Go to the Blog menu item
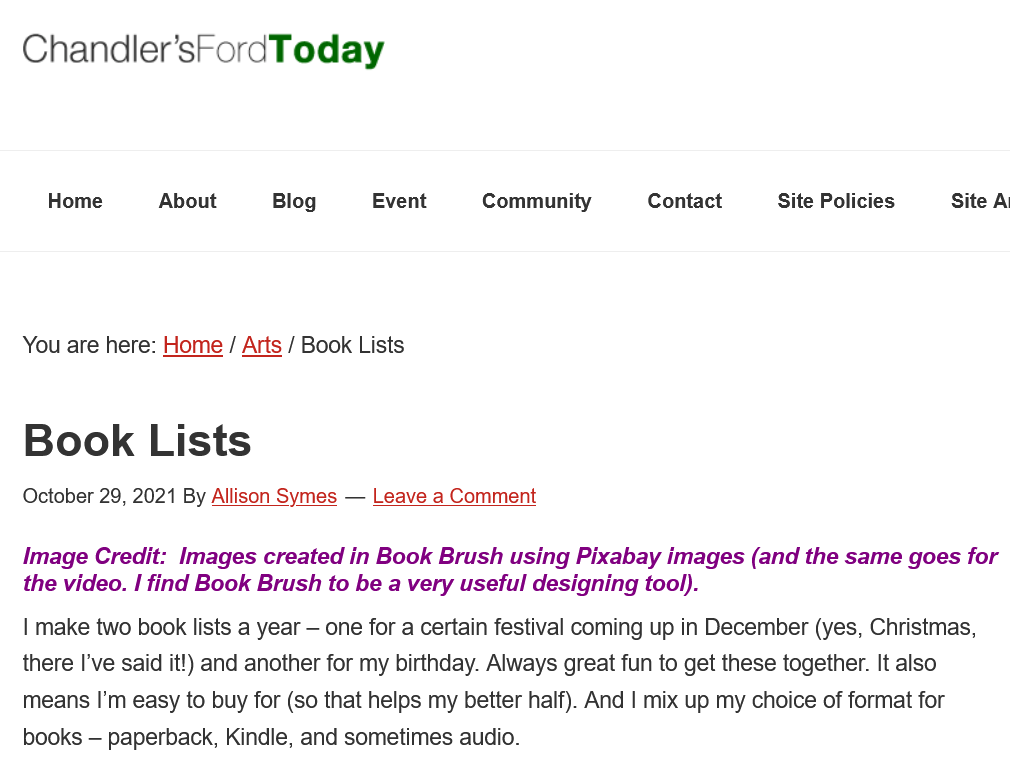This screenshot has width=1010, height=768. click(x=294, y=201)
